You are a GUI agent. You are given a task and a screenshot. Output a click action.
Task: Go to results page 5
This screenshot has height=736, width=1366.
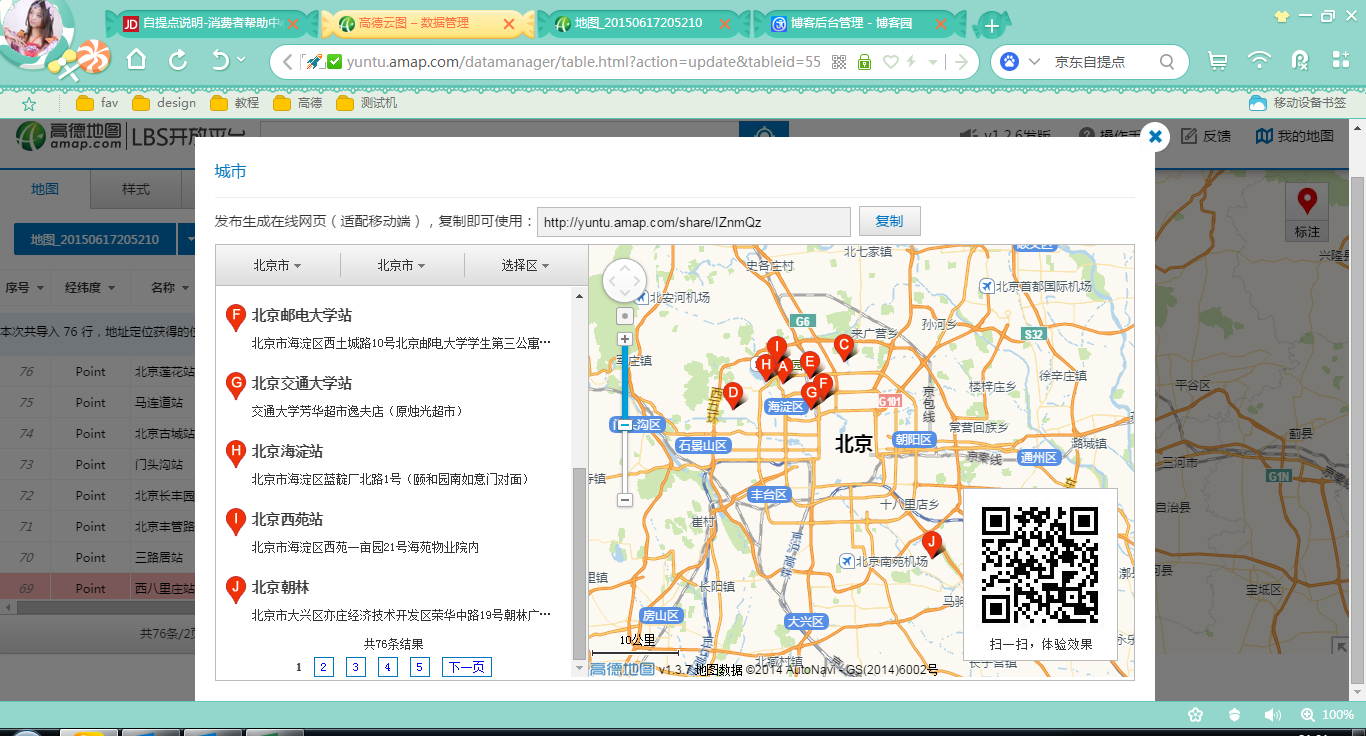pyautogui.click(x=420, y=667)
